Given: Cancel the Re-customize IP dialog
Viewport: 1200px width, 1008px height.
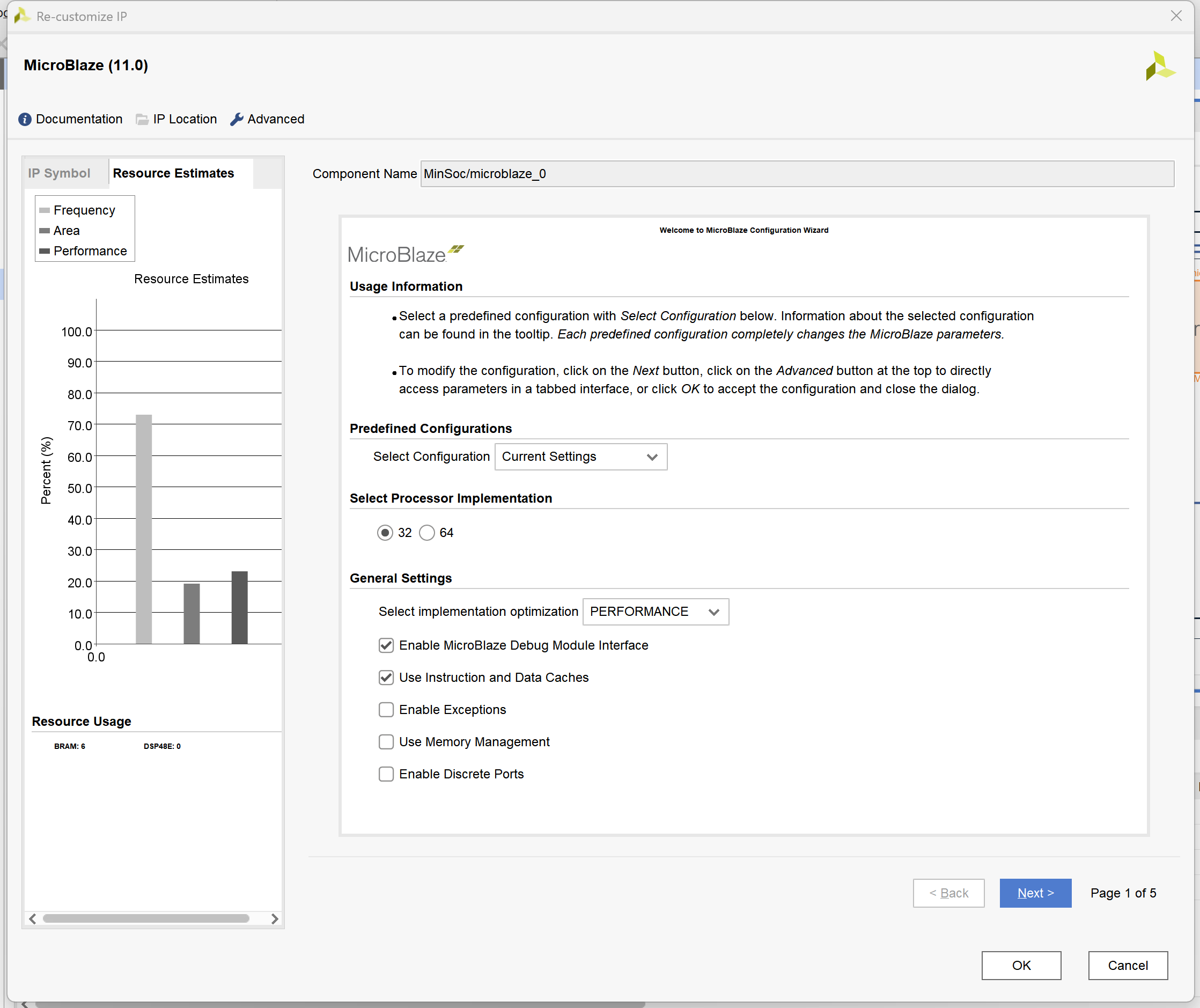Looking at the screenshot, I should click(x=1128, y=965).
